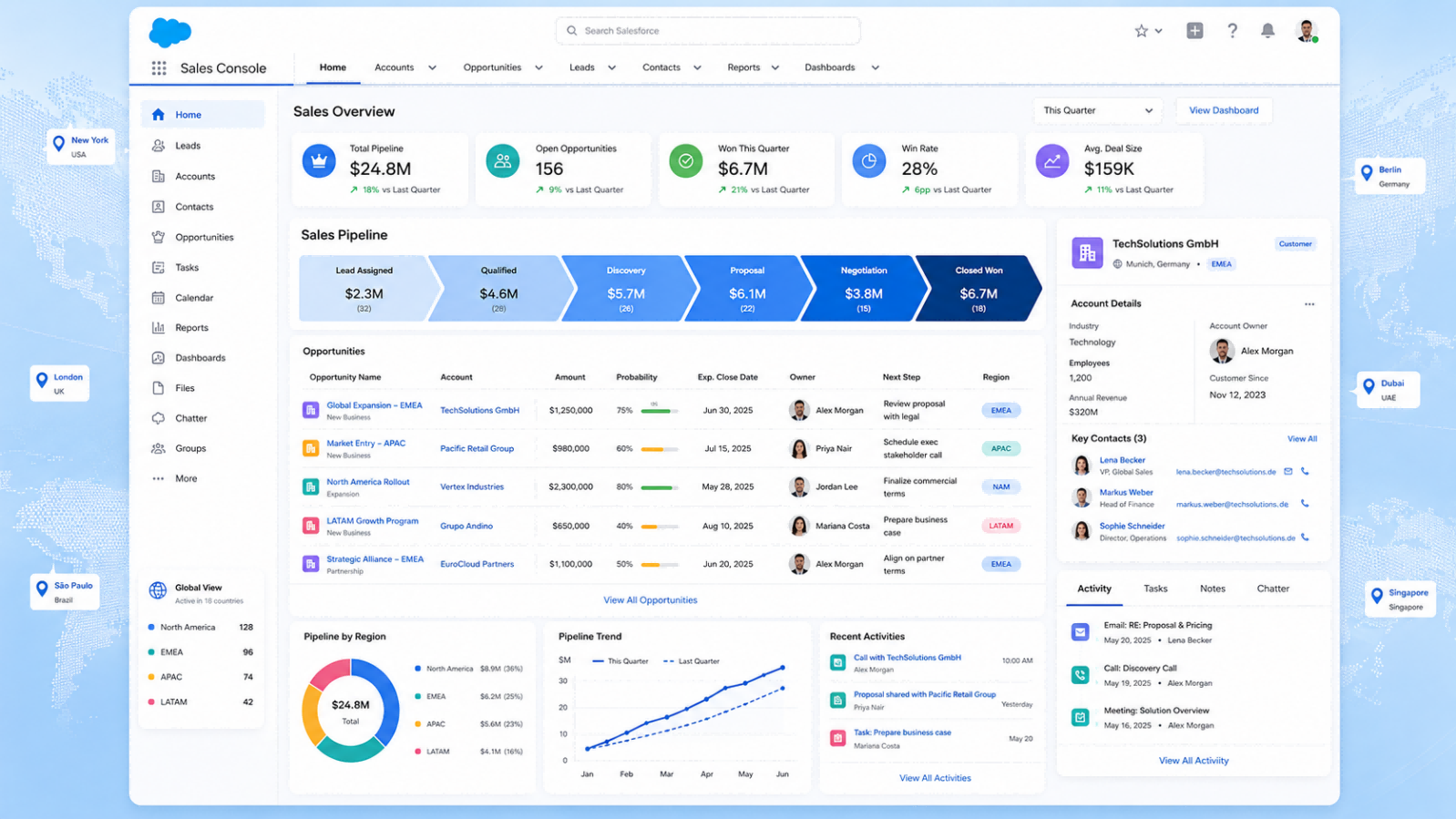Switch to the Activity tab
This screenshot has width=1456, height=819.
pyautogui.click(x=1094, y=589)
